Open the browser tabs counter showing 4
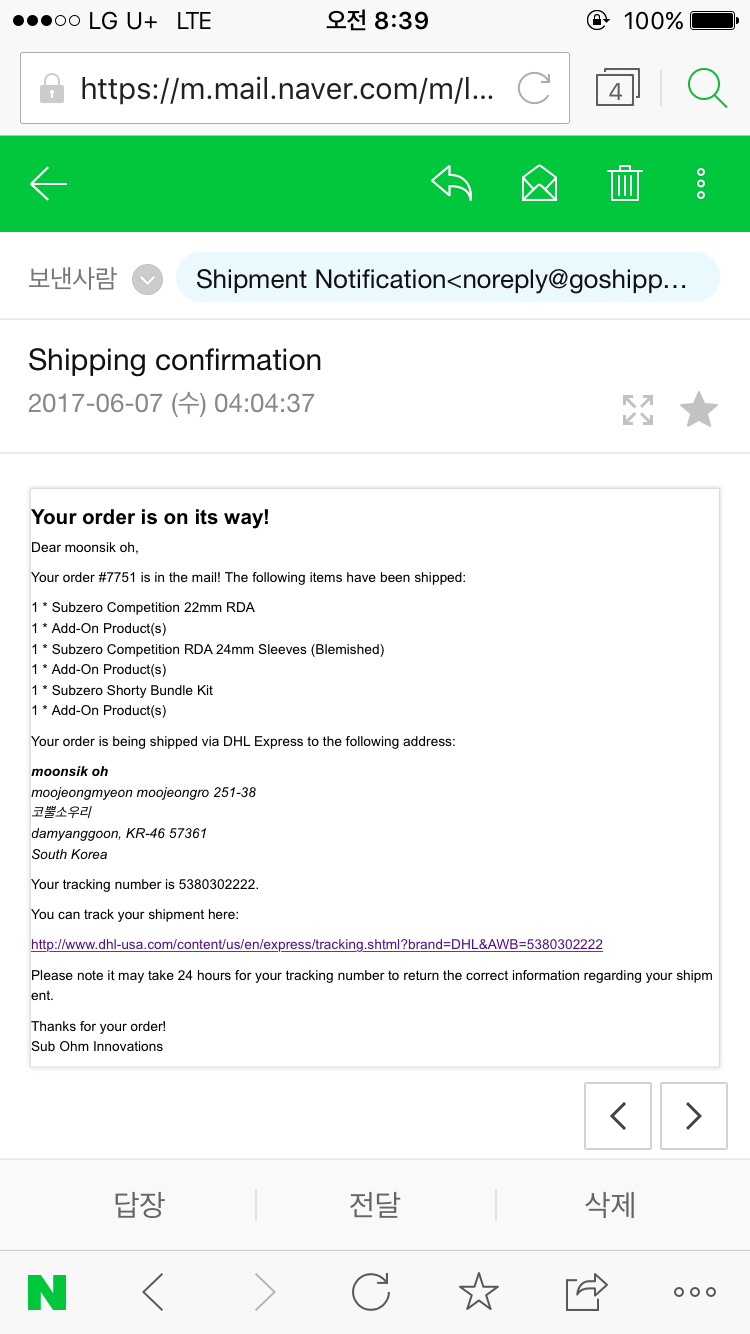This screenshot has width=750, height=1334. coord(617,88)
